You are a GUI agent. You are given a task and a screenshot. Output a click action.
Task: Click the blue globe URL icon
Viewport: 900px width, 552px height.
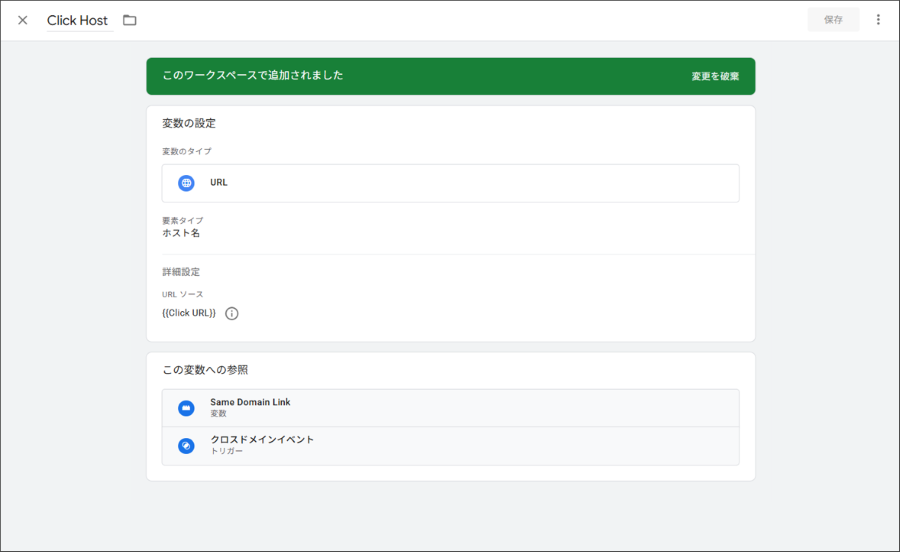tap(186, 183)
